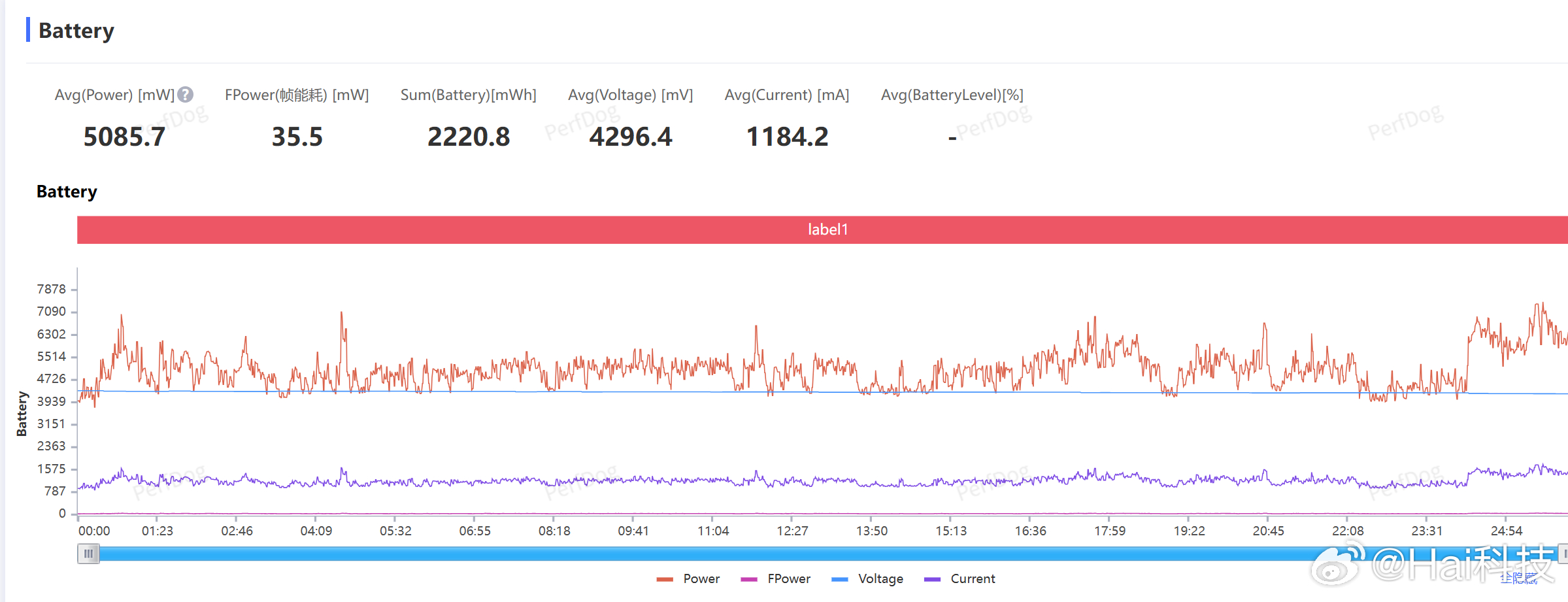Click the magenta FPower legend color marker
This screenshot has width=1568, height=602.
pos(748,579)
